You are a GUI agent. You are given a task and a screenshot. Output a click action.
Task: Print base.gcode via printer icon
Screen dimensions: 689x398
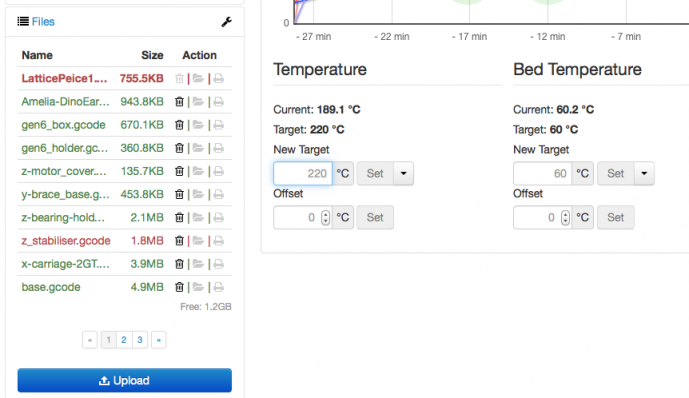point(218,287)
